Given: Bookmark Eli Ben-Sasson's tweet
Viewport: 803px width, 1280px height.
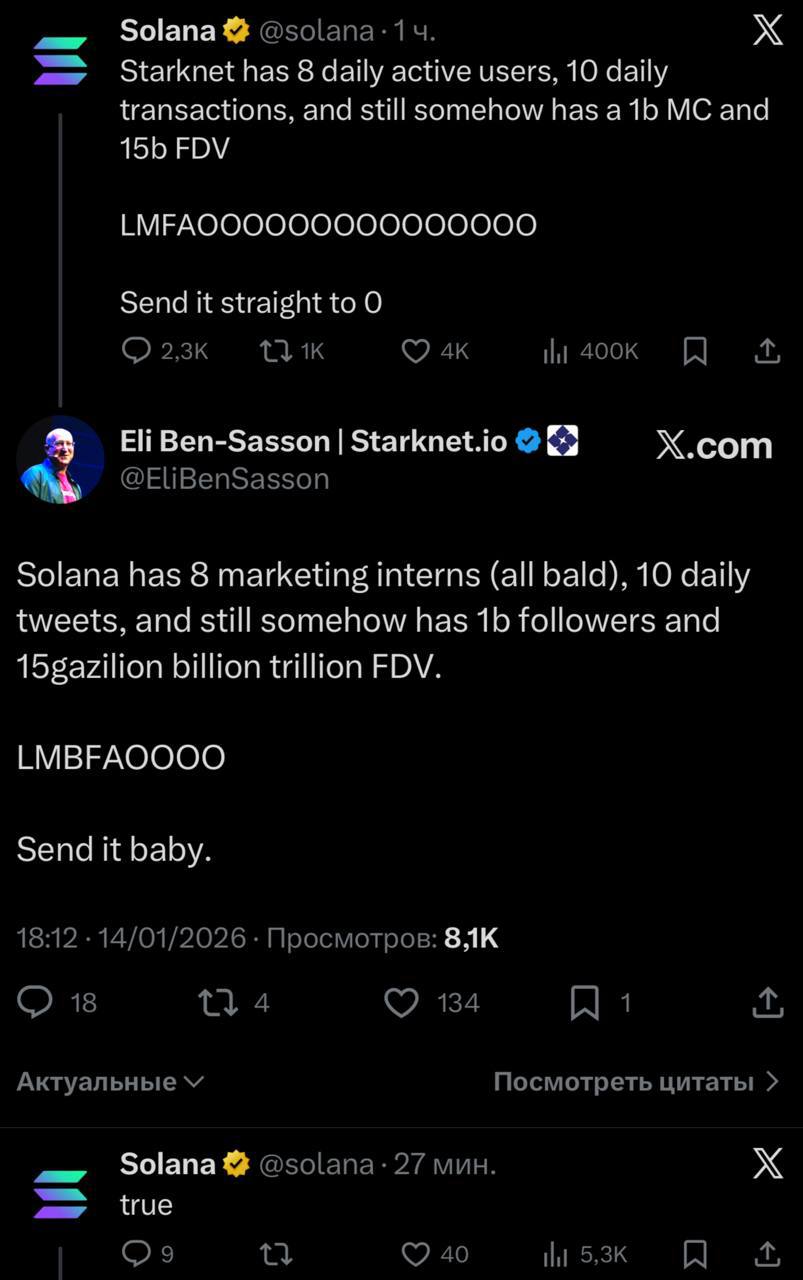Looking at the screenshot, I should [x=584, y=1002].
